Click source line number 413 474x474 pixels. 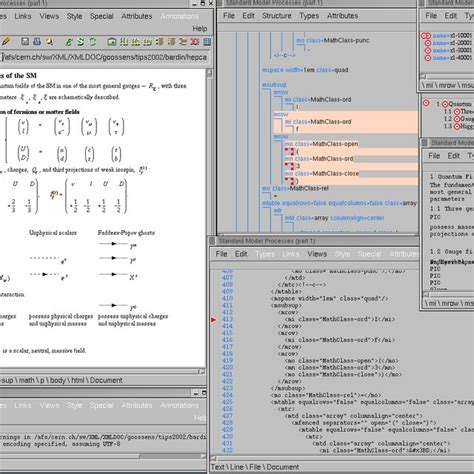227,319
